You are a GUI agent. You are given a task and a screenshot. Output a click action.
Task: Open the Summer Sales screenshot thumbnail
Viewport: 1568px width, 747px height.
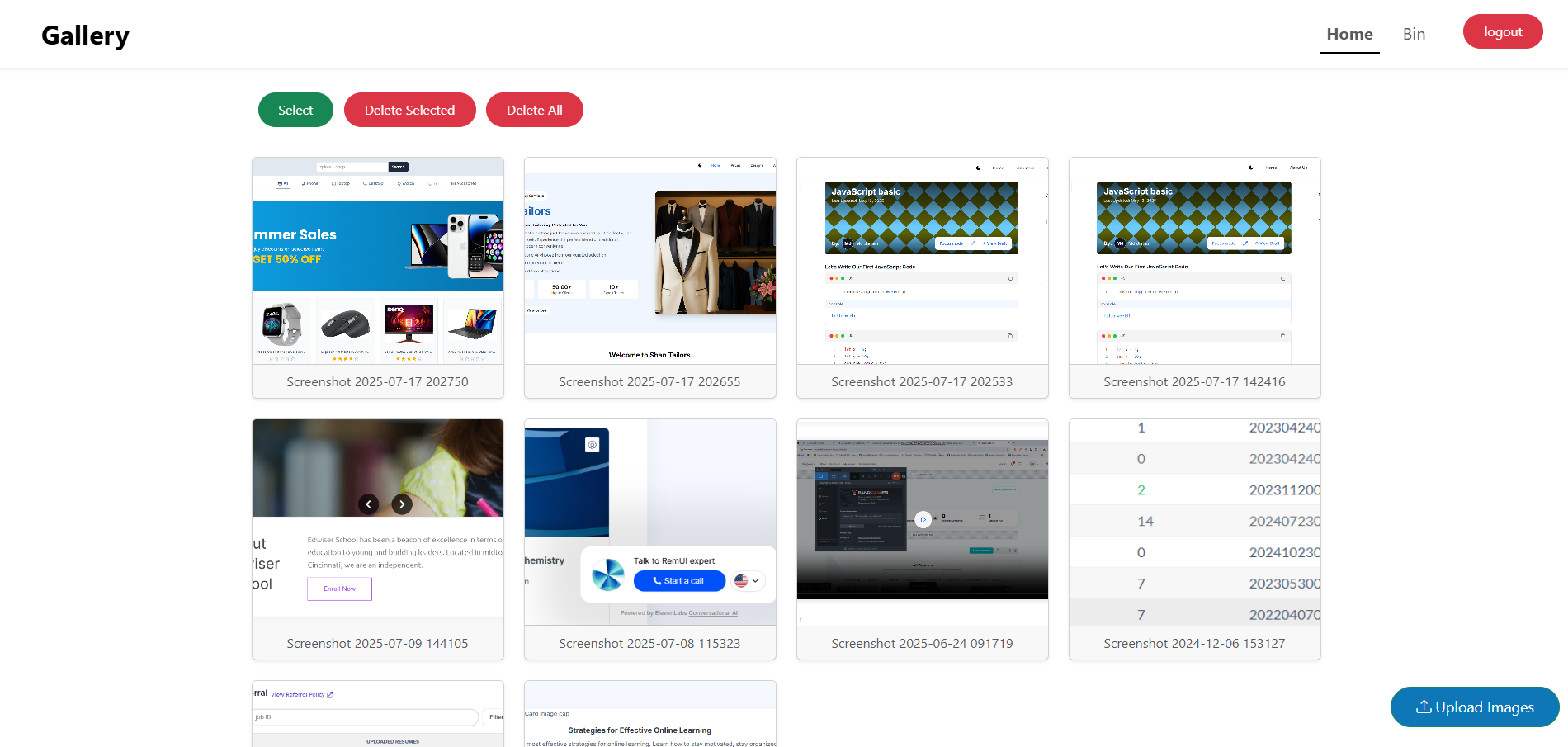click(x=378, y=261)
